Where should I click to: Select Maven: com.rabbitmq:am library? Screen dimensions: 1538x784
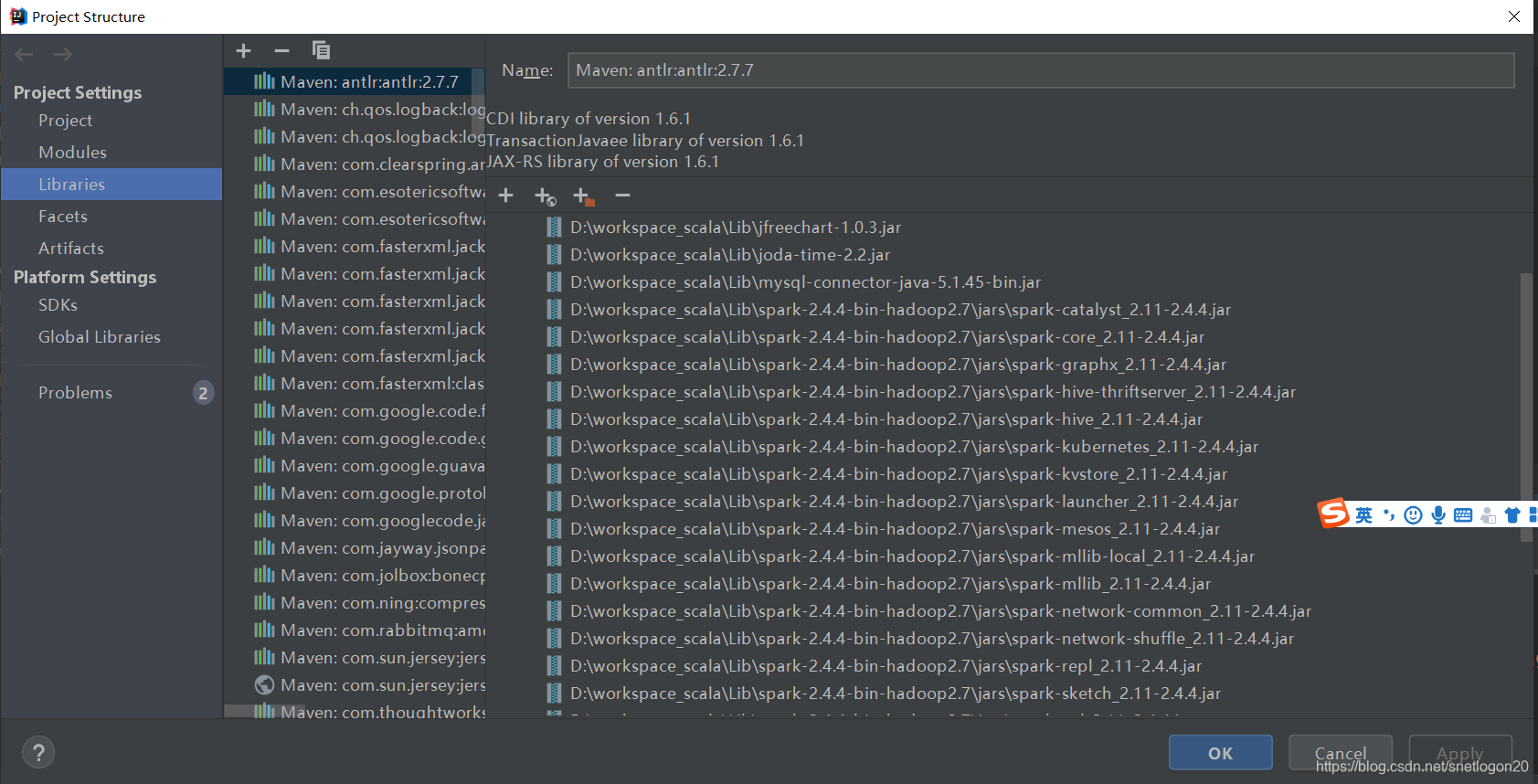coord(355,630)
